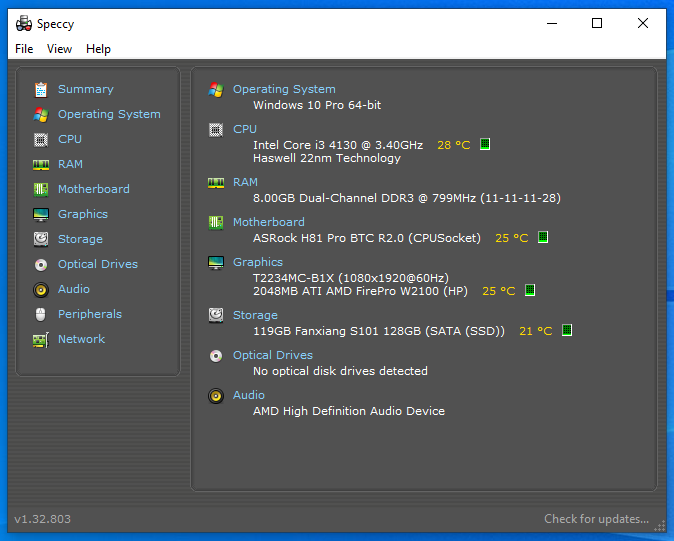Click the green temperature indicator beside motherboard 25 °C
This screenshot has height=541, width=674.
[543, 237]
